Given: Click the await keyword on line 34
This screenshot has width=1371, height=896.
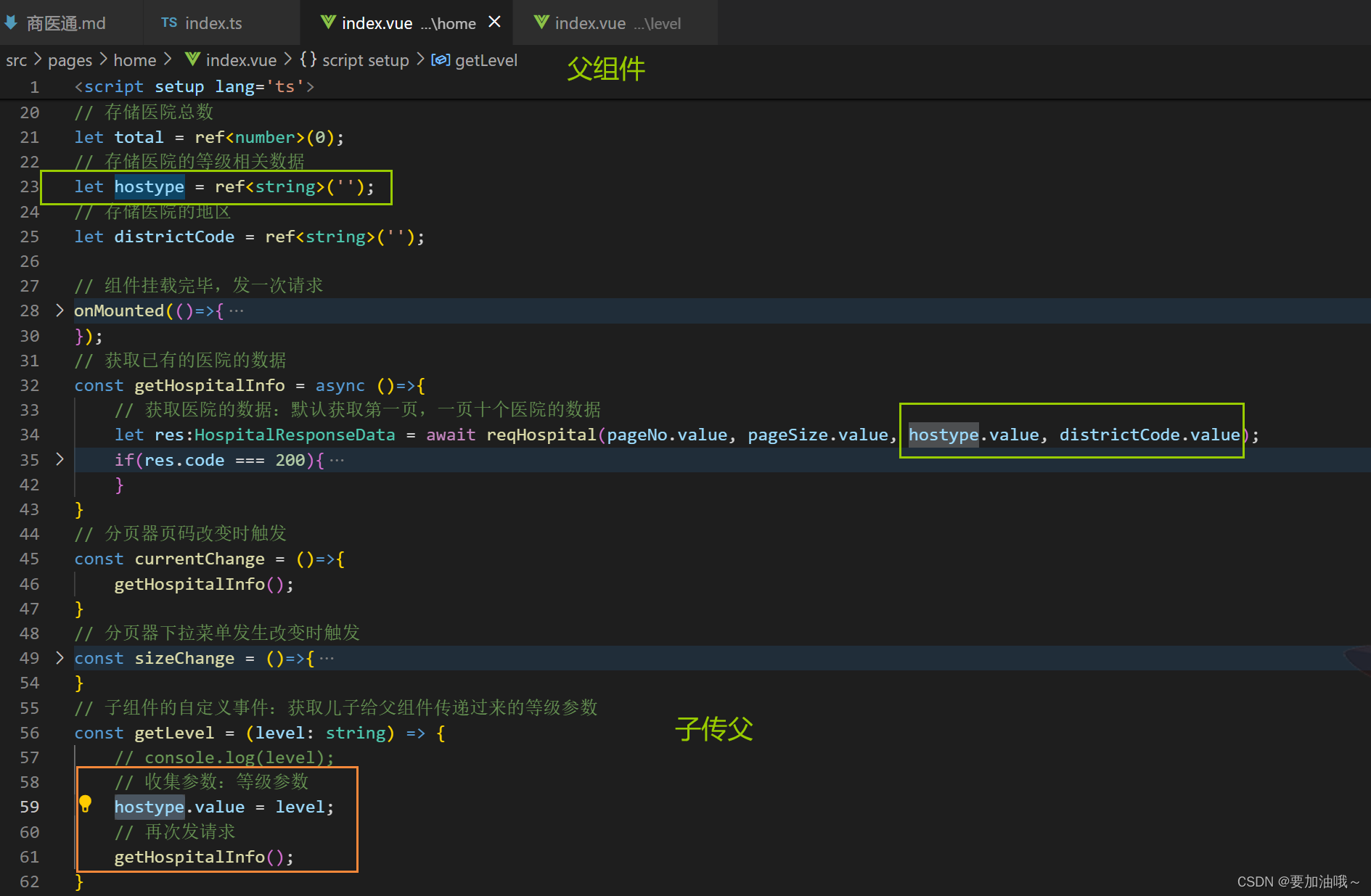Looking at the screenshot, I should tap(451, 435).
